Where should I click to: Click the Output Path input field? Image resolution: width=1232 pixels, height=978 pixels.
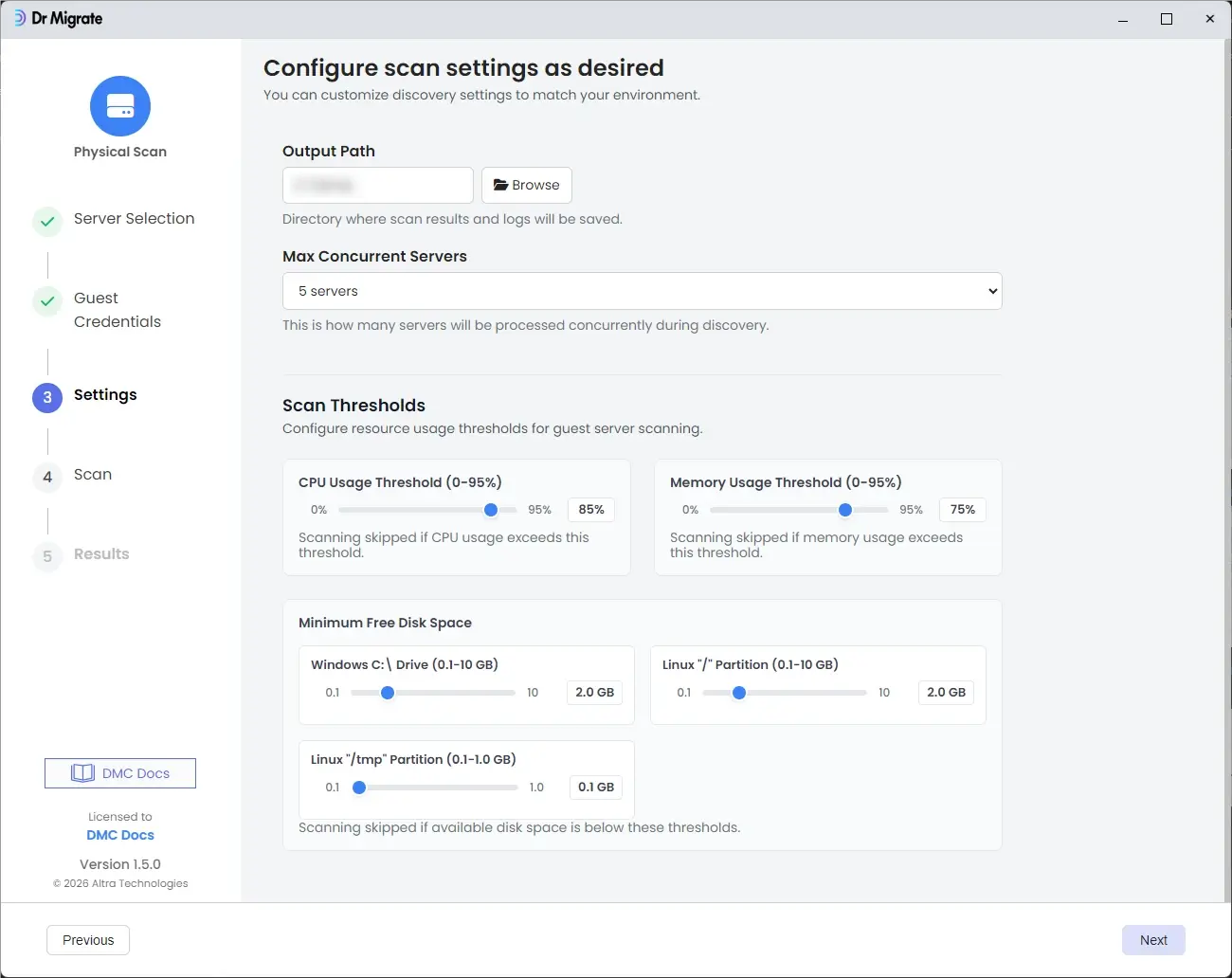pos(378,185)
